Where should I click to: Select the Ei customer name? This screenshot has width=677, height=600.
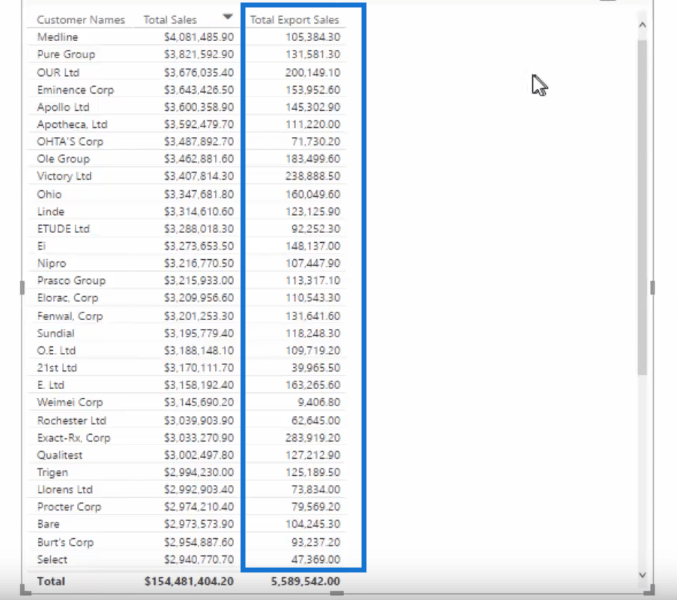[41, 246]
